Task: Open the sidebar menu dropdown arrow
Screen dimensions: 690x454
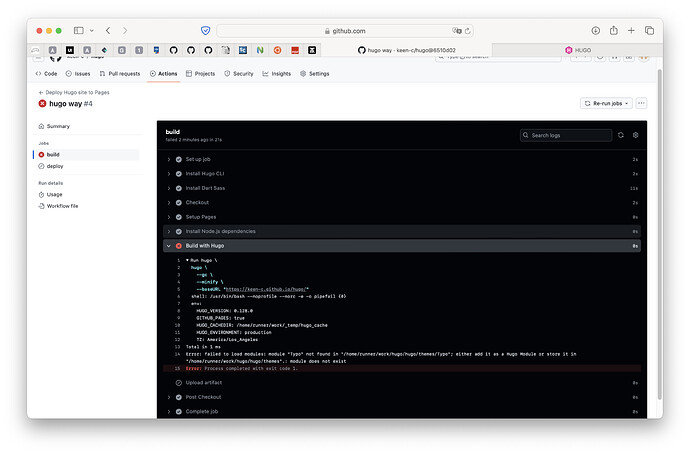Action: [x=92, y=30]
